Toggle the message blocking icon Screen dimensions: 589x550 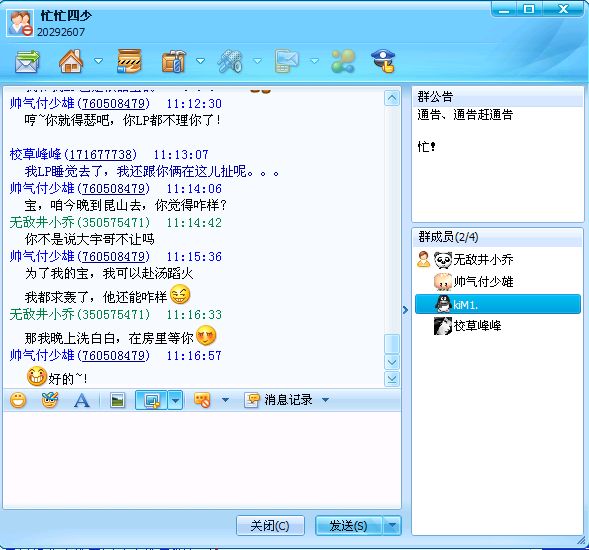[202, 400]
